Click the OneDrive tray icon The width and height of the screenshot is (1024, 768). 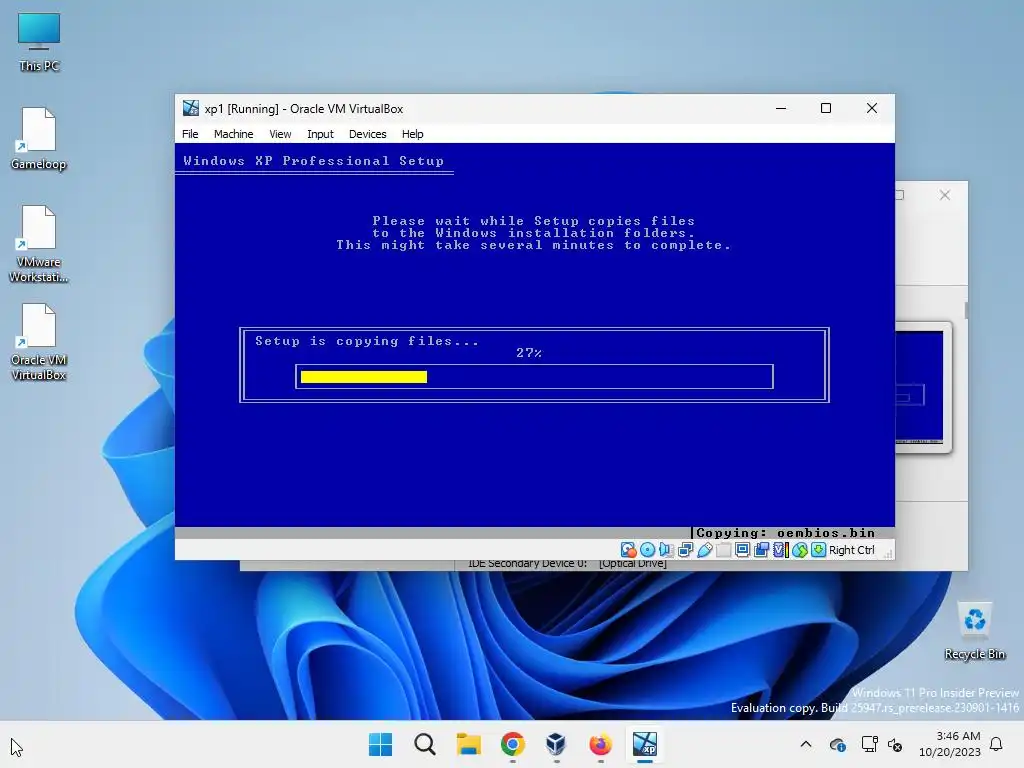[837, 744]
